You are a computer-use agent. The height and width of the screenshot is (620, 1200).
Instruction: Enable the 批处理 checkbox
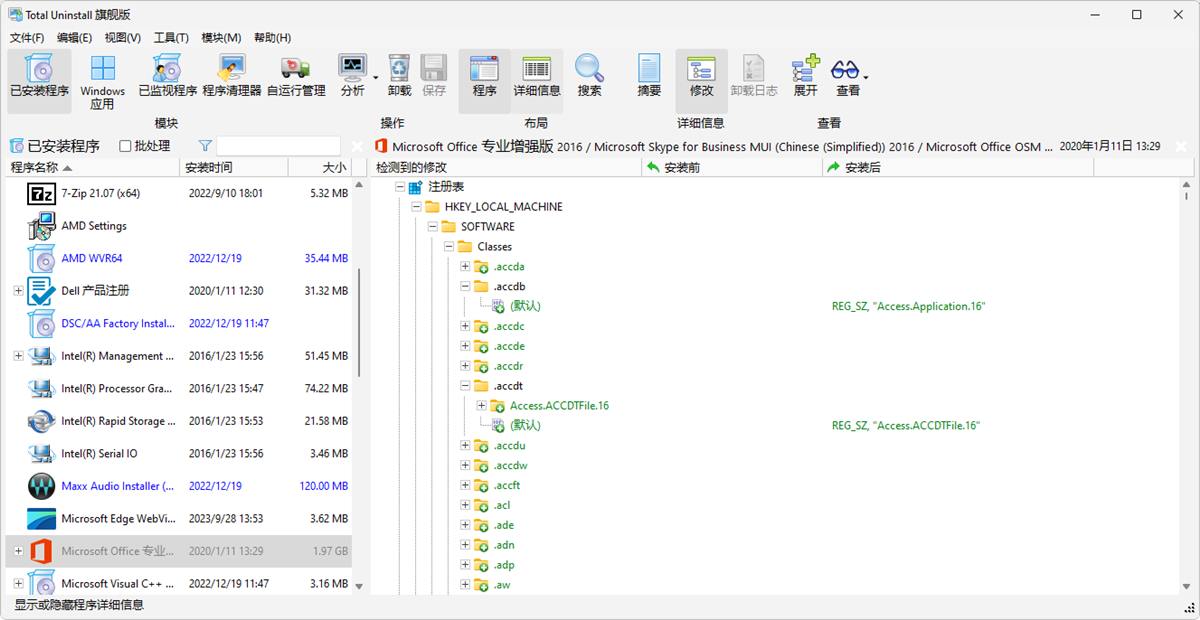pyautogui.click(x=126, y=146)
